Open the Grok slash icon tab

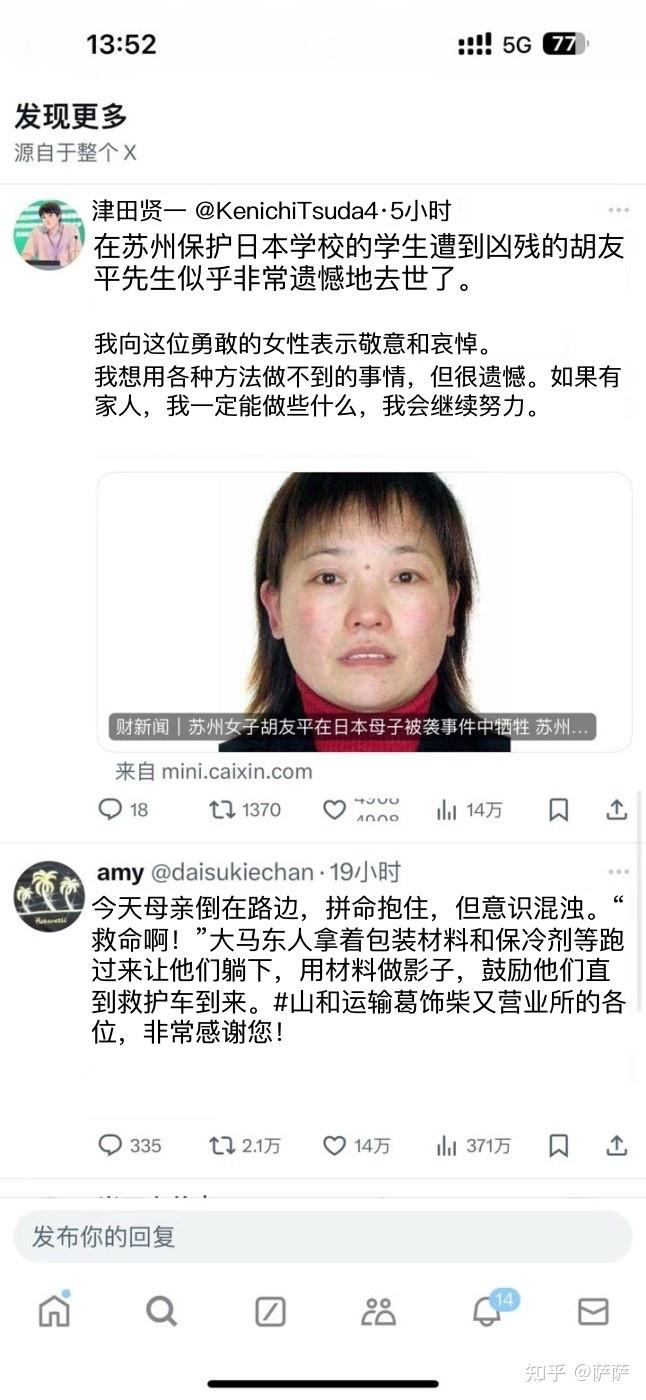coord(270,1311)
